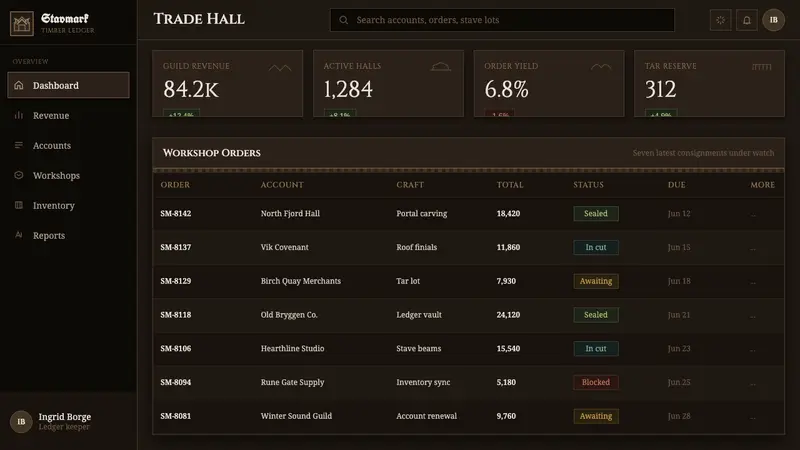
Task: Click the Portal carving craft cell
Action: (421, 213)
